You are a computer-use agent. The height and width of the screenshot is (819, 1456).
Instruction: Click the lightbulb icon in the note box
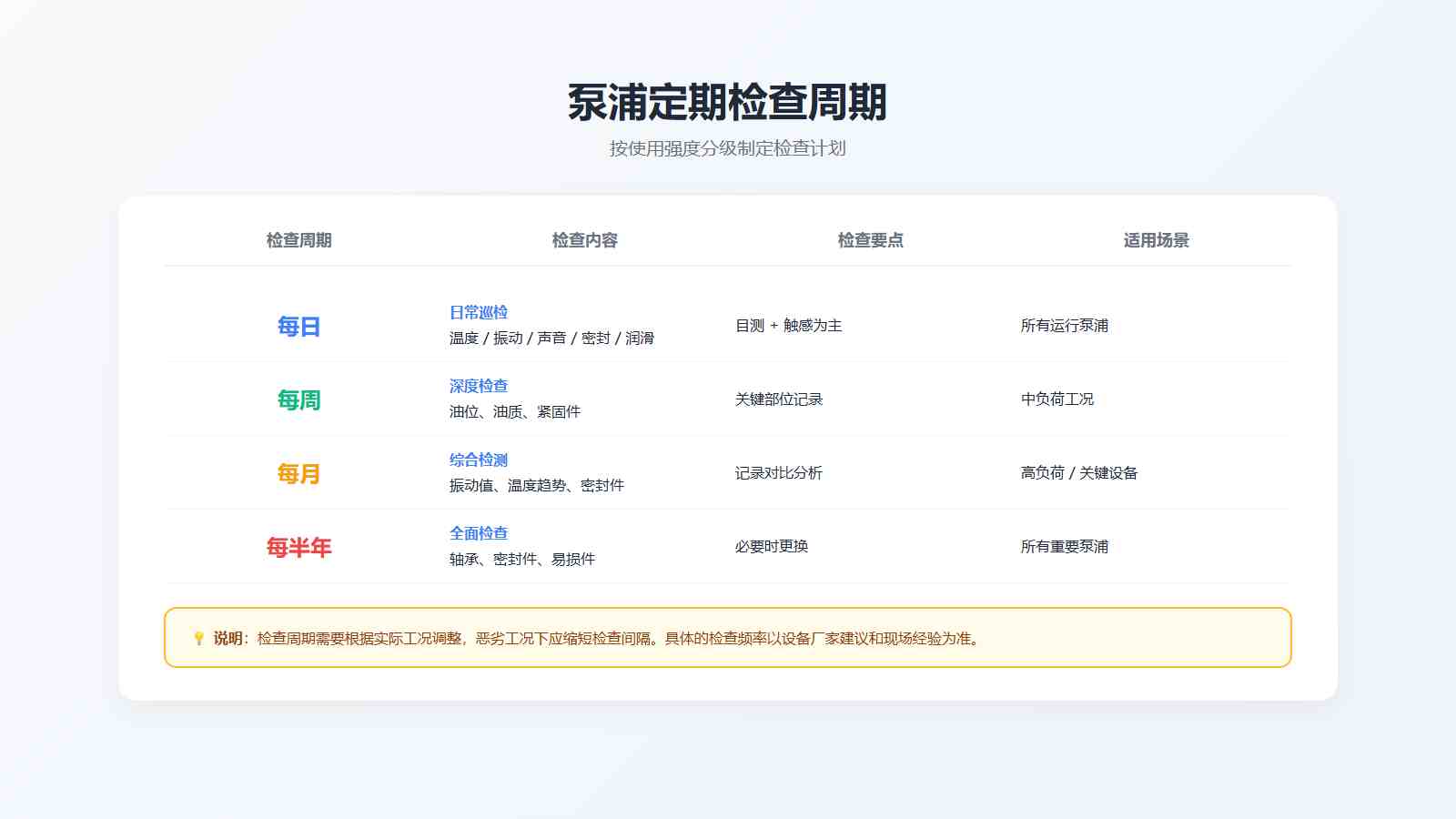(198, 639)
